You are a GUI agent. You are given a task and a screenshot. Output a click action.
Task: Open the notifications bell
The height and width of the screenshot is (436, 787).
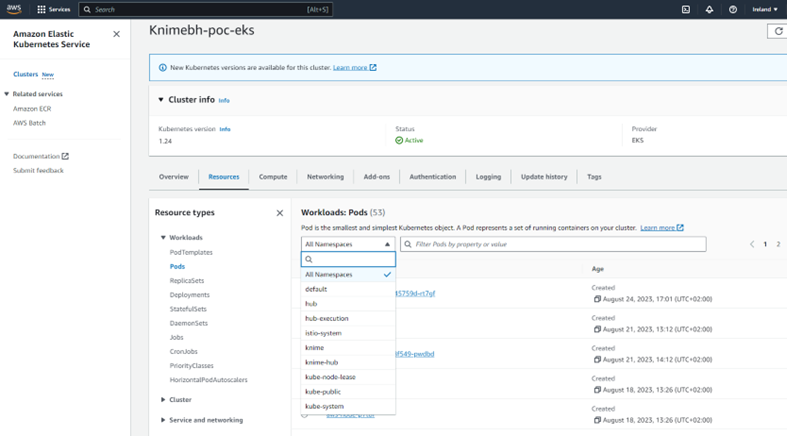(x=709, y=10)
